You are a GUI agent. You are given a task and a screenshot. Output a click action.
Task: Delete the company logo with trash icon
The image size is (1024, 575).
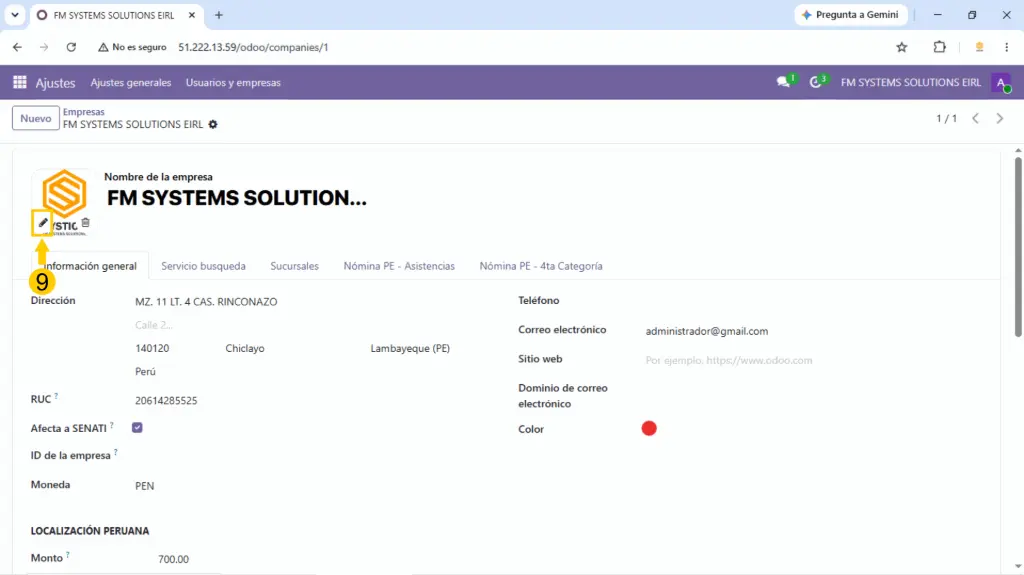click(x=86, y=223)
